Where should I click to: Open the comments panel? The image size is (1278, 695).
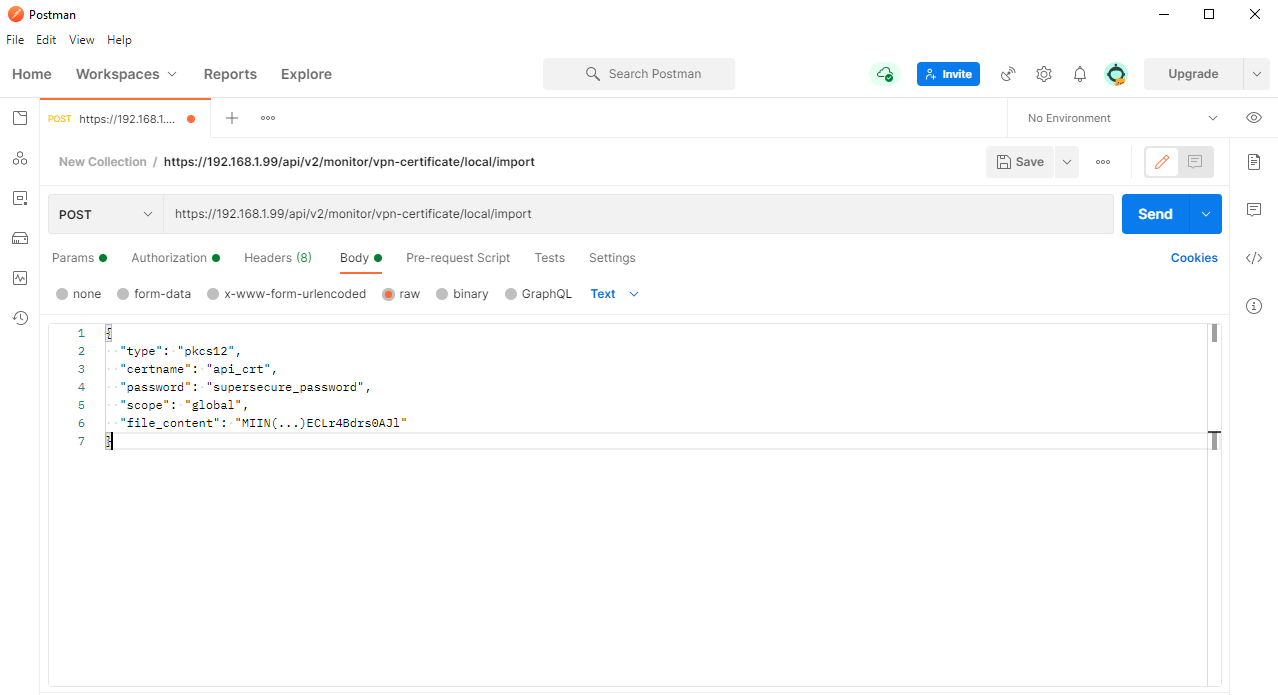1253,210
